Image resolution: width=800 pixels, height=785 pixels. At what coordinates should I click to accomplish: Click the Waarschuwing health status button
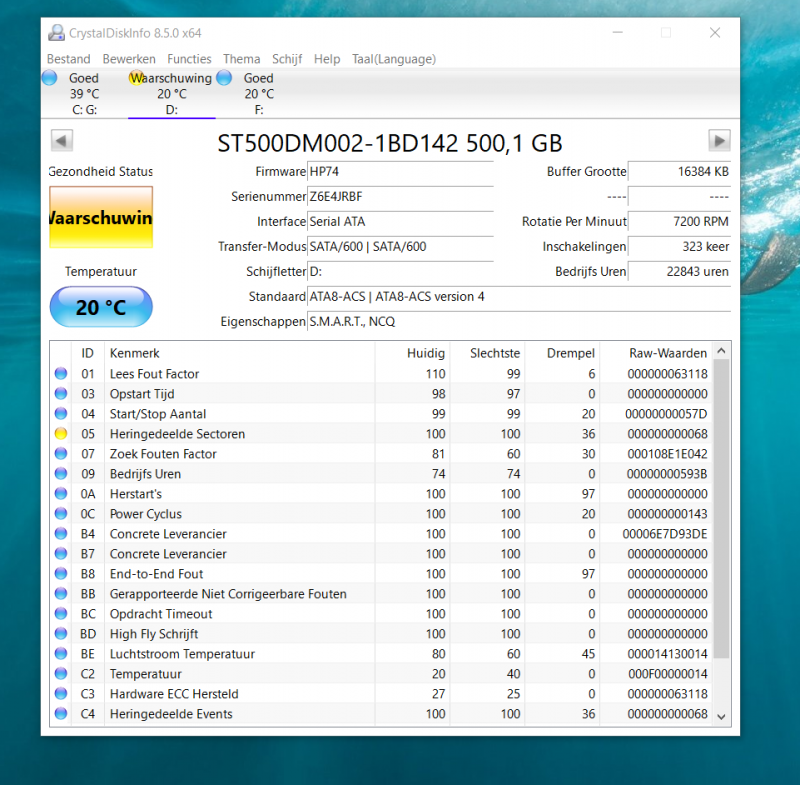[x=101, y=218]
